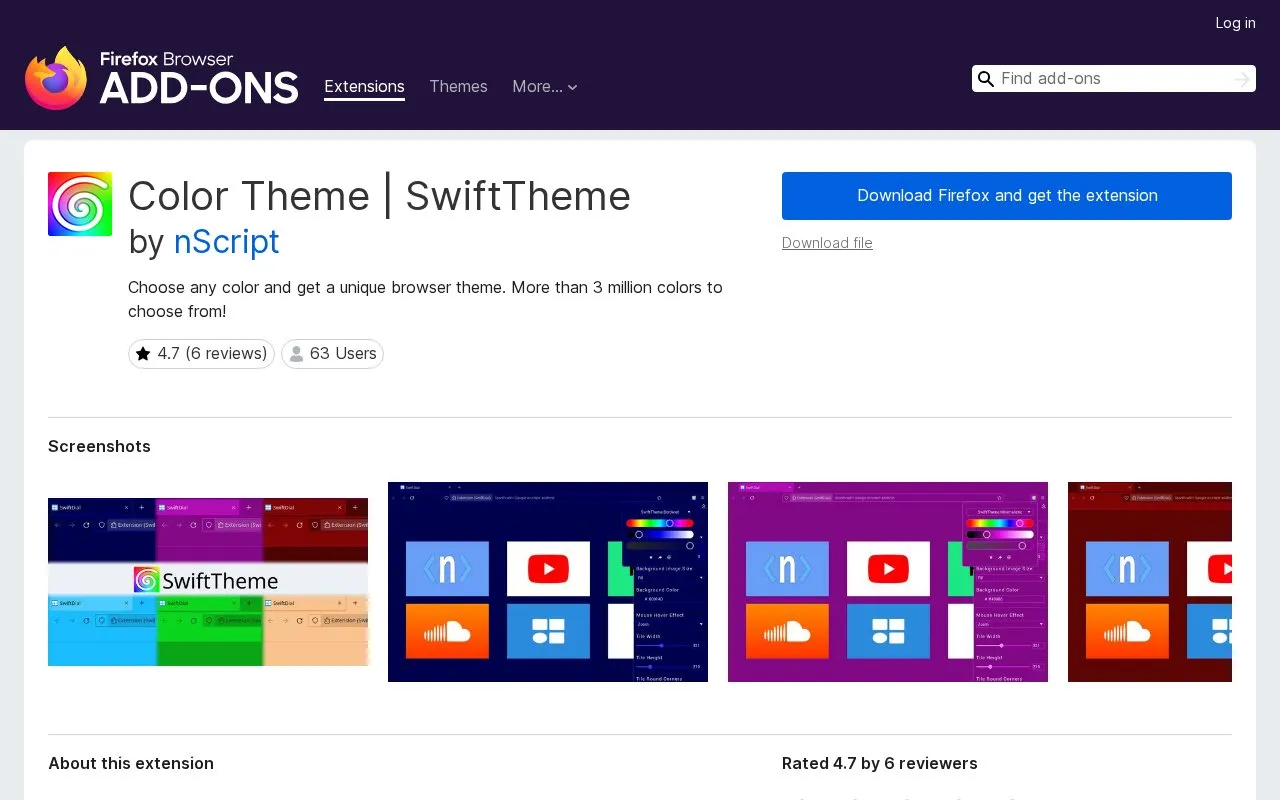The height and width of the screenshot is (800, 1280).
Task: Open the SwiftTheme multi-color banner screenshot
Action: pyautogui.click(x=208, y=582)
